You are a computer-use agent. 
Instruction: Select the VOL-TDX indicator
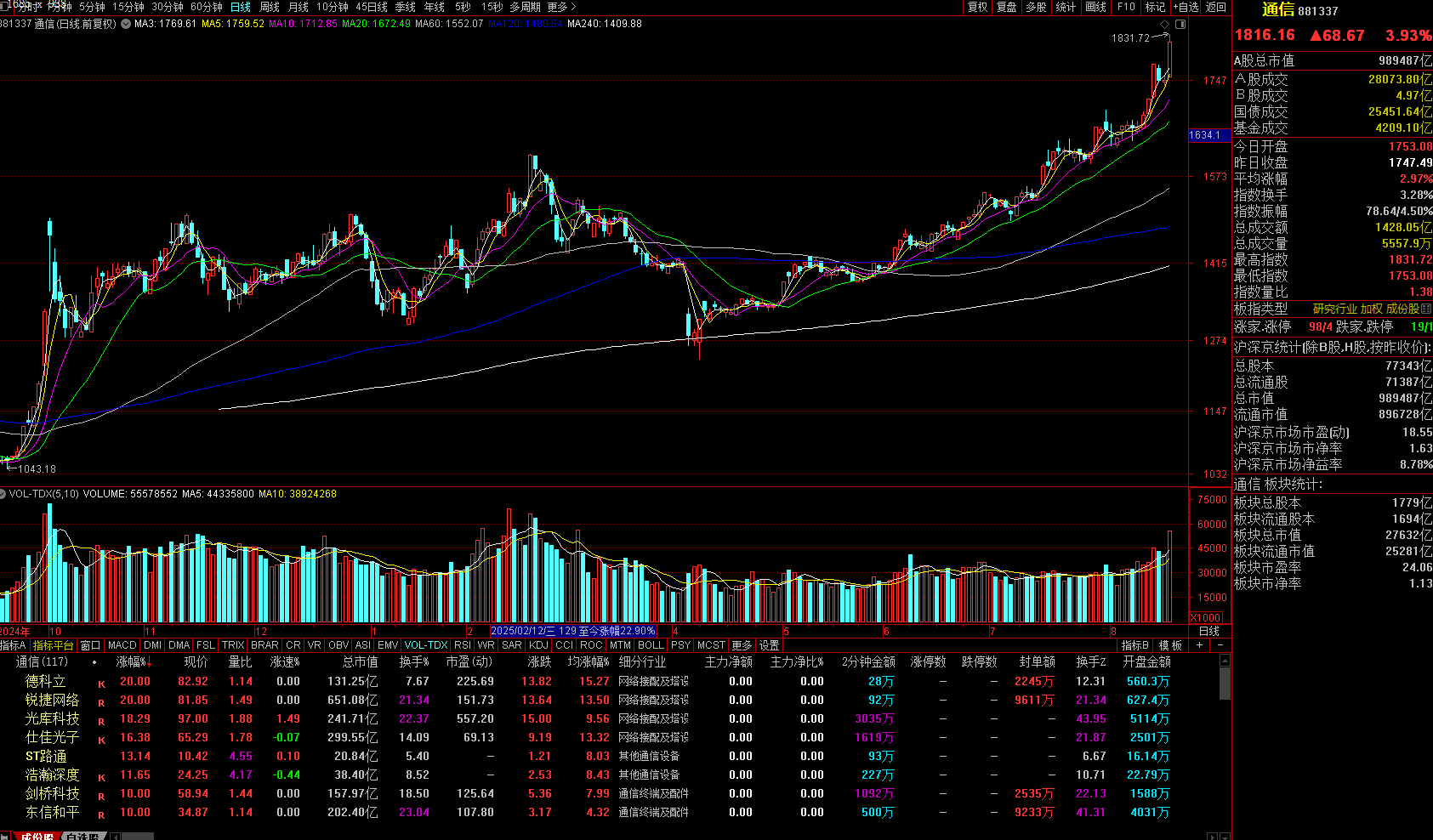coord(426,645)
